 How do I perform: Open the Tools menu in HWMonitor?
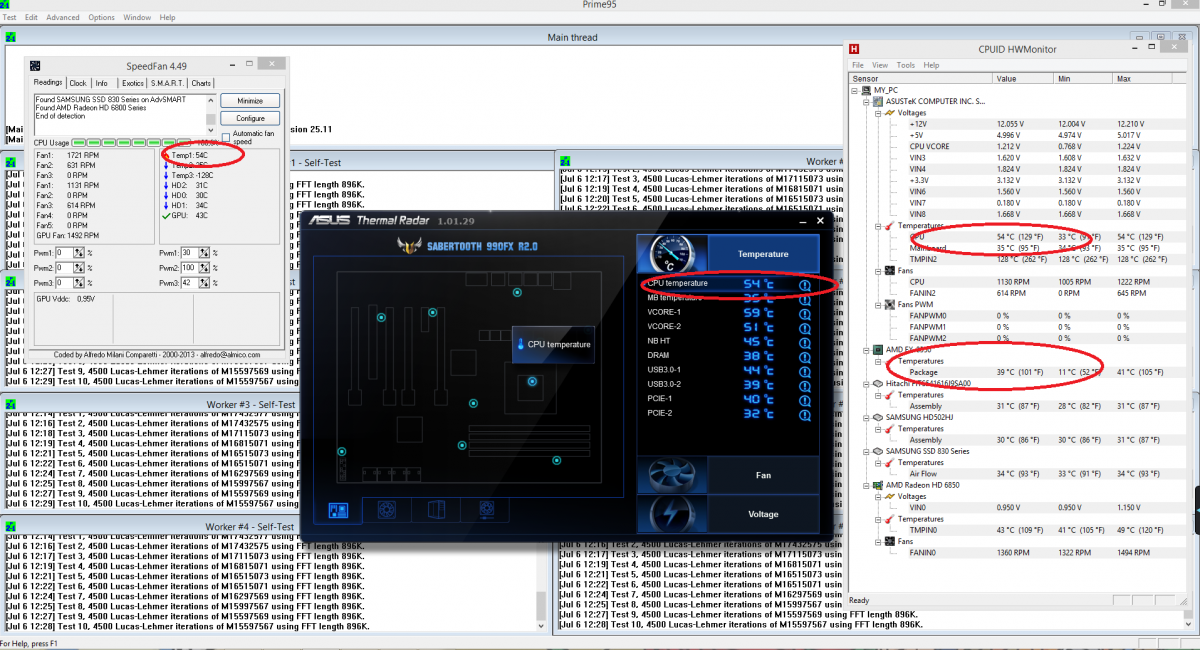coord(905,65)
